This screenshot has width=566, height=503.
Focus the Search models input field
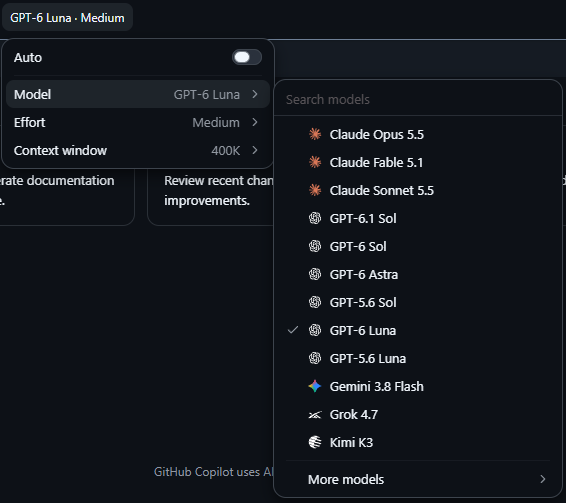click(x=418, y=99)
